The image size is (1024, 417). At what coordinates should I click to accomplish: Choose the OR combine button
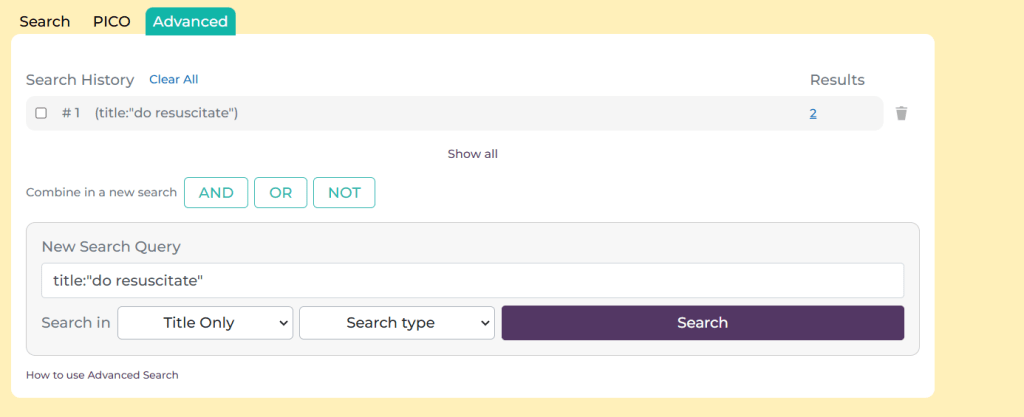tap(281, 193)
